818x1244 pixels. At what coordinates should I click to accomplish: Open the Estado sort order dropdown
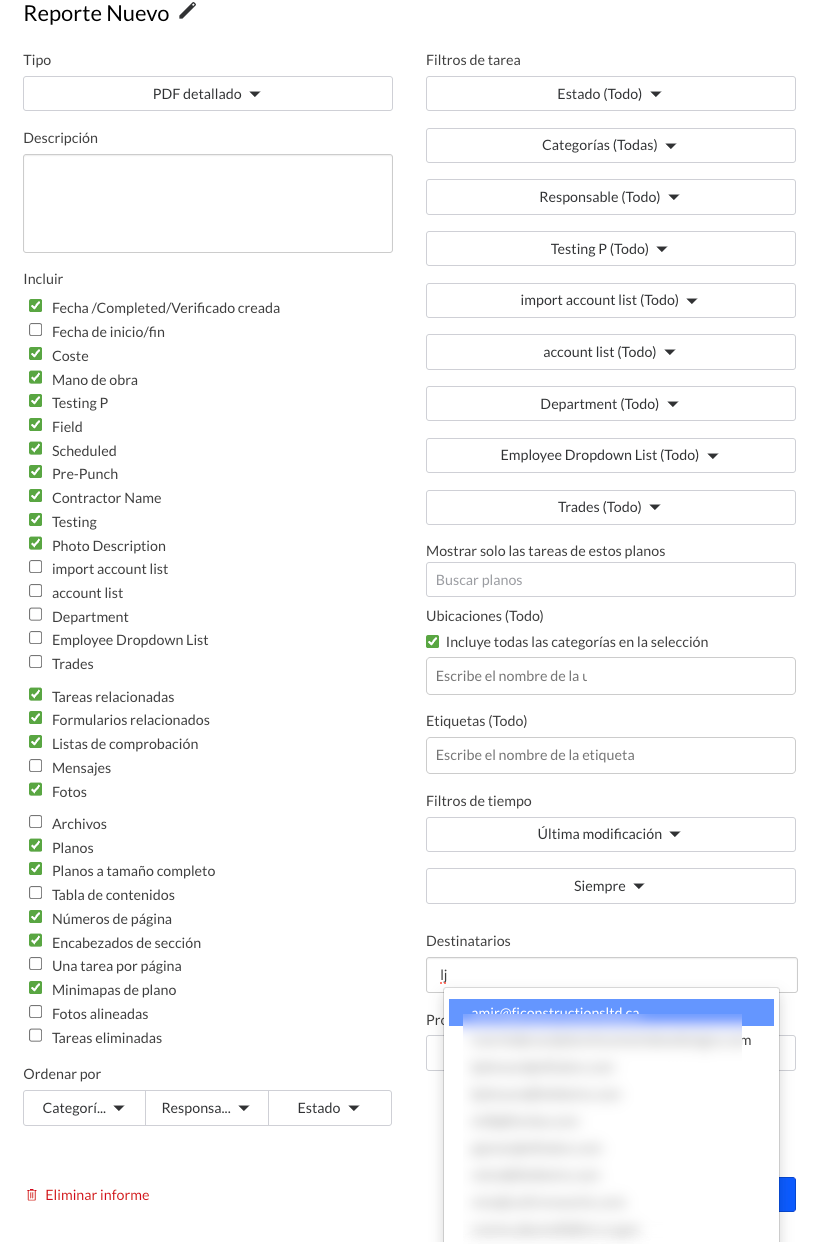point(329,1108)
